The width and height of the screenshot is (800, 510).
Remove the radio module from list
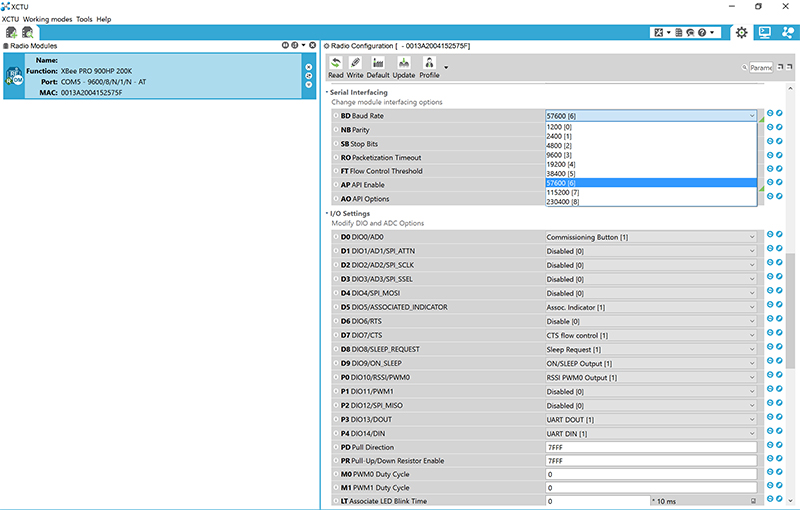click(x=308, y=67)
